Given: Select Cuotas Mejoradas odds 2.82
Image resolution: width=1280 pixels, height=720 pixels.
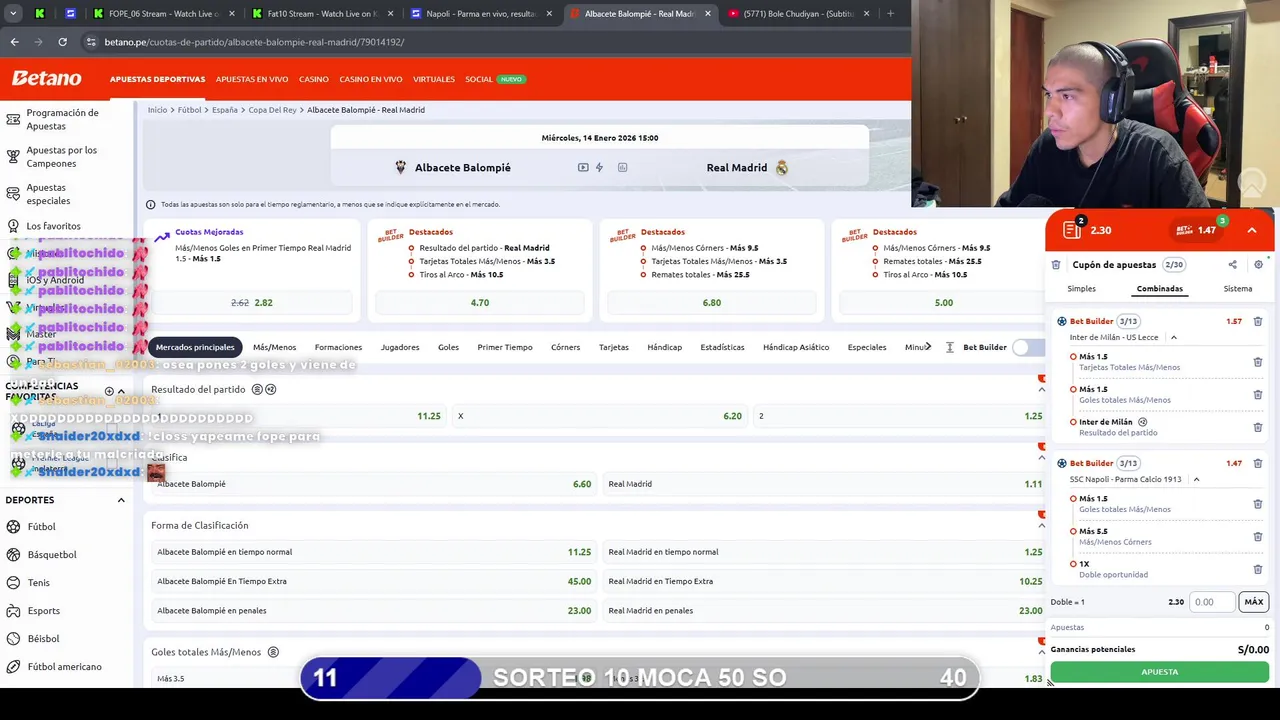Looking at the screenshot, I should (x=251, y=303).
